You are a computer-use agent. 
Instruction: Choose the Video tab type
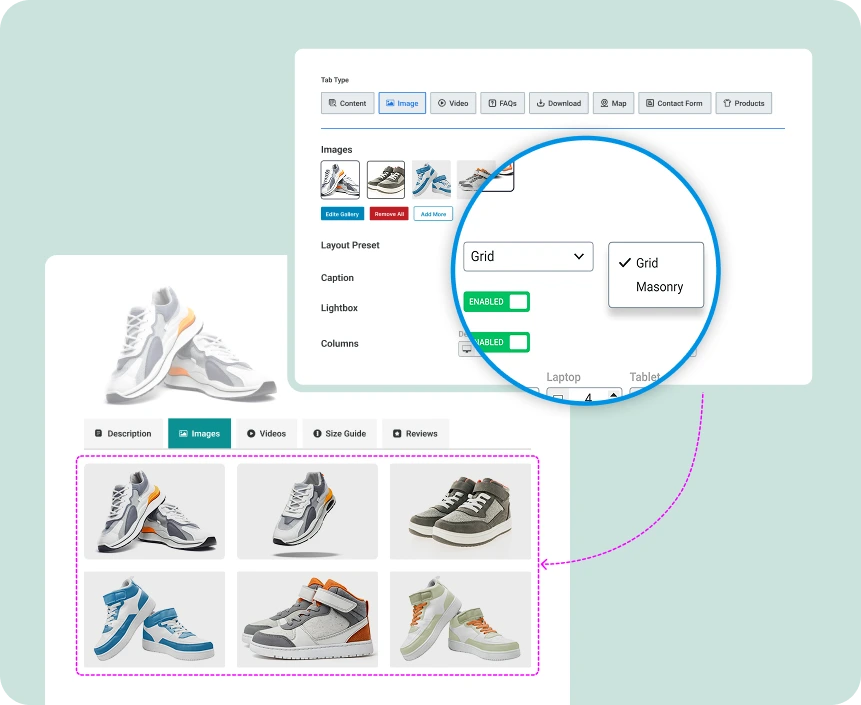tap(453, 103)
